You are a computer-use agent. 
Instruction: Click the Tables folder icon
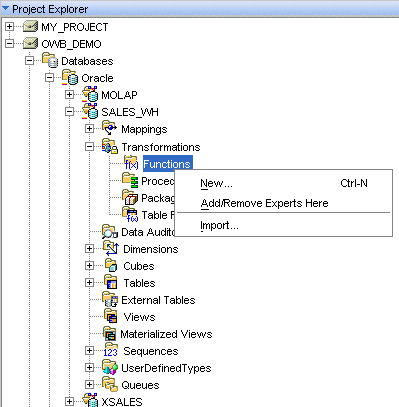111,282
